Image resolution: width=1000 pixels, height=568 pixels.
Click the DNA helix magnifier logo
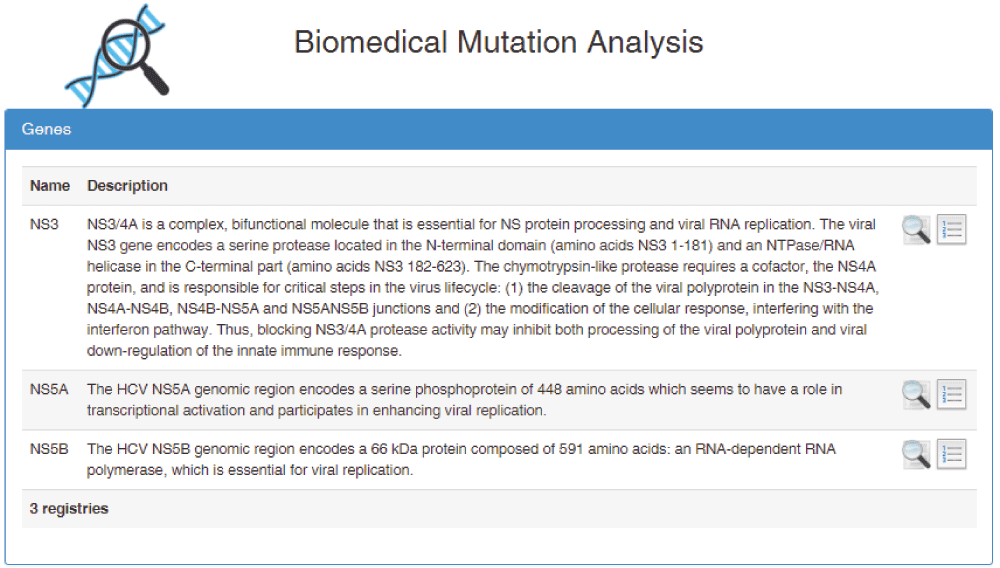tap(117, 55)
